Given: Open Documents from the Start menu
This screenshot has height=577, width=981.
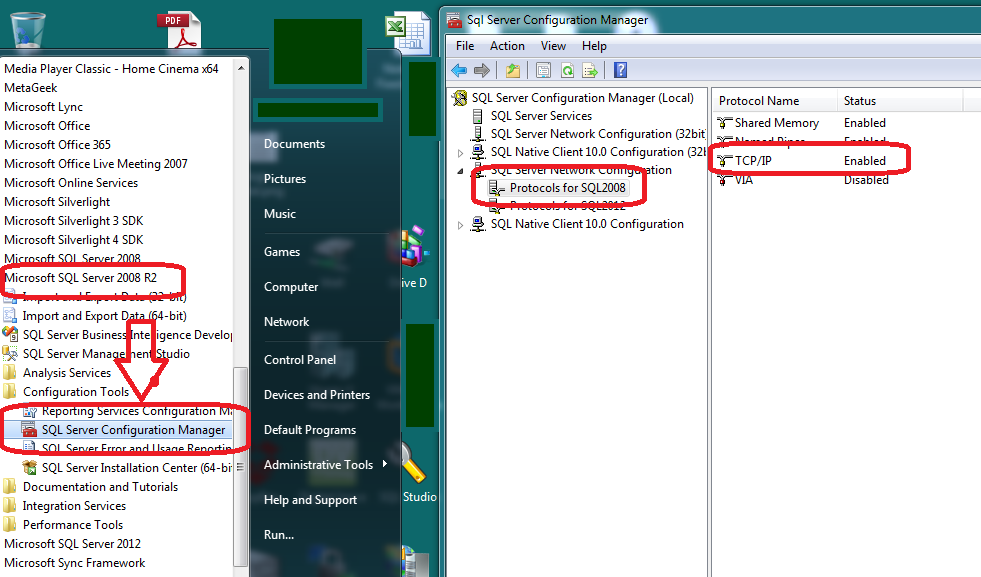Looking at the screenshot, I should 294,144.
